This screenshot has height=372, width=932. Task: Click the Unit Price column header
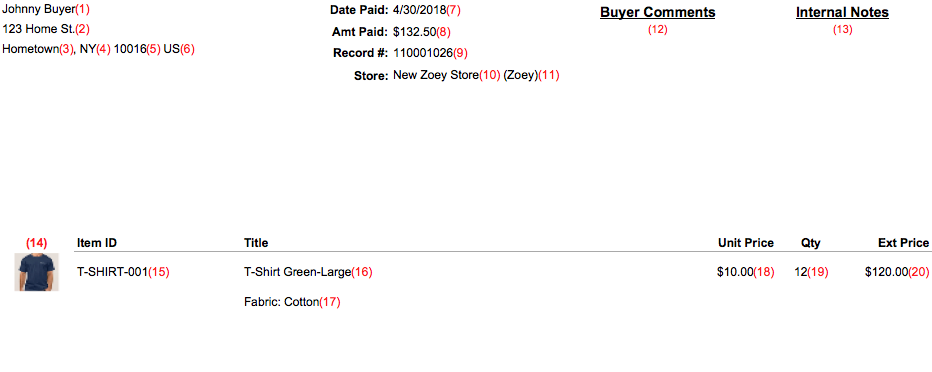(746, 242)
